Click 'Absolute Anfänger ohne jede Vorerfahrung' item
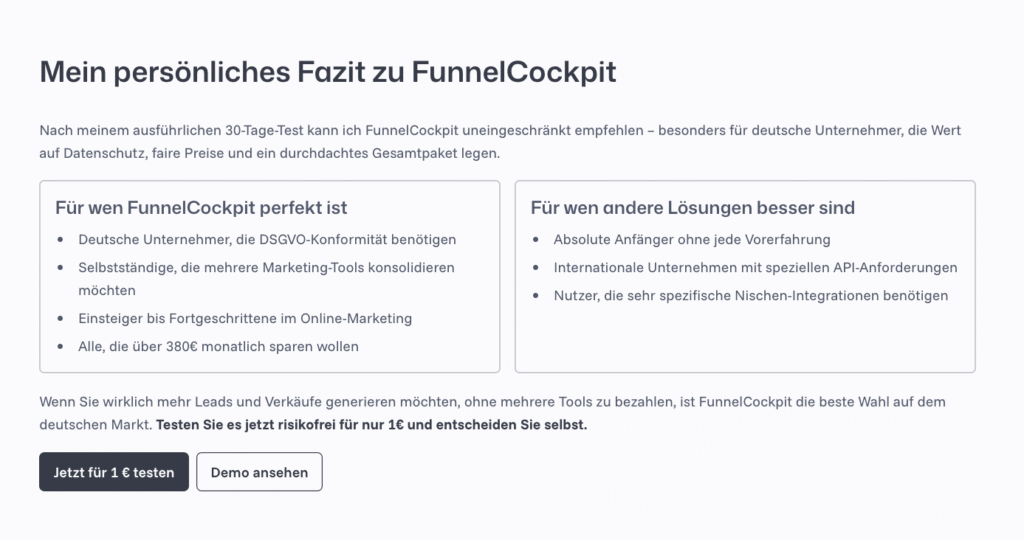The width and height of the screenshot is (1024, 540). 692,240
